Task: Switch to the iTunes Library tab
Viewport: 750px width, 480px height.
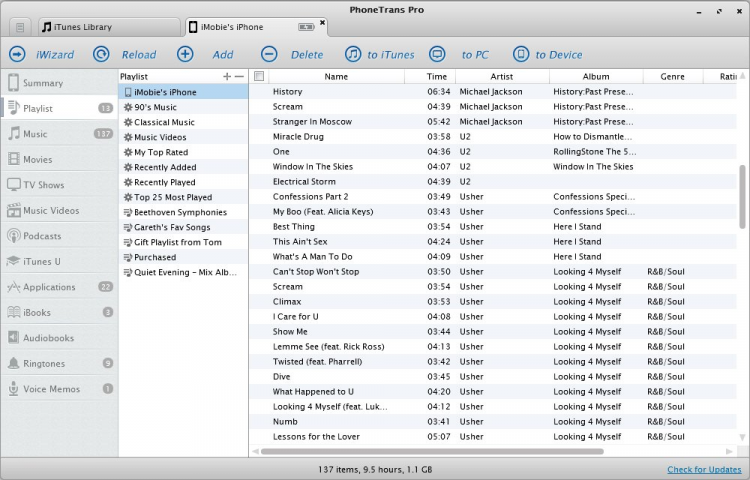Action: [x=78, y=27]
